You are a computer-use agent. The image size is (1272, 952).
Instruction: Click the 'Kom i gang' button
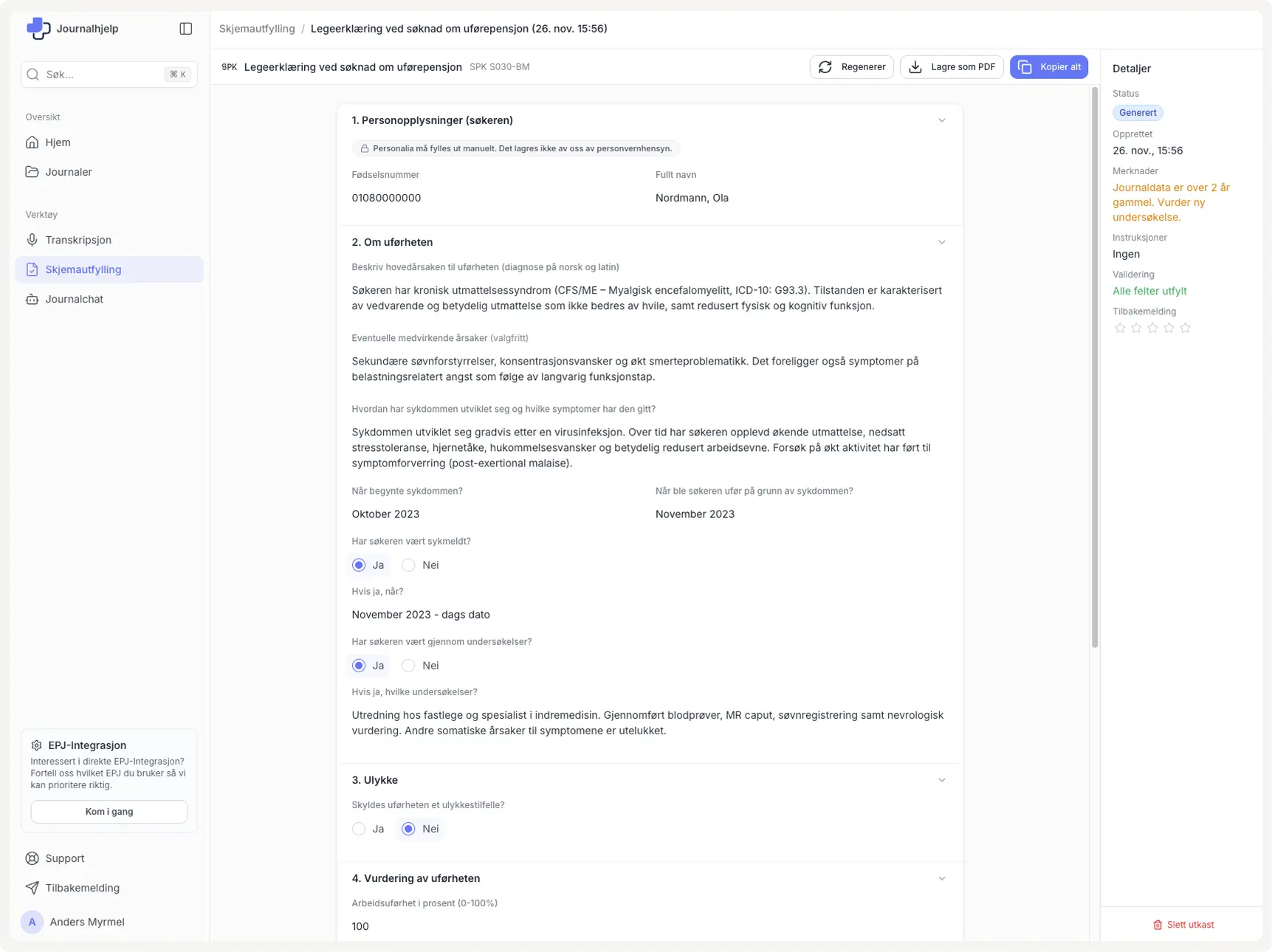point(109,812)
